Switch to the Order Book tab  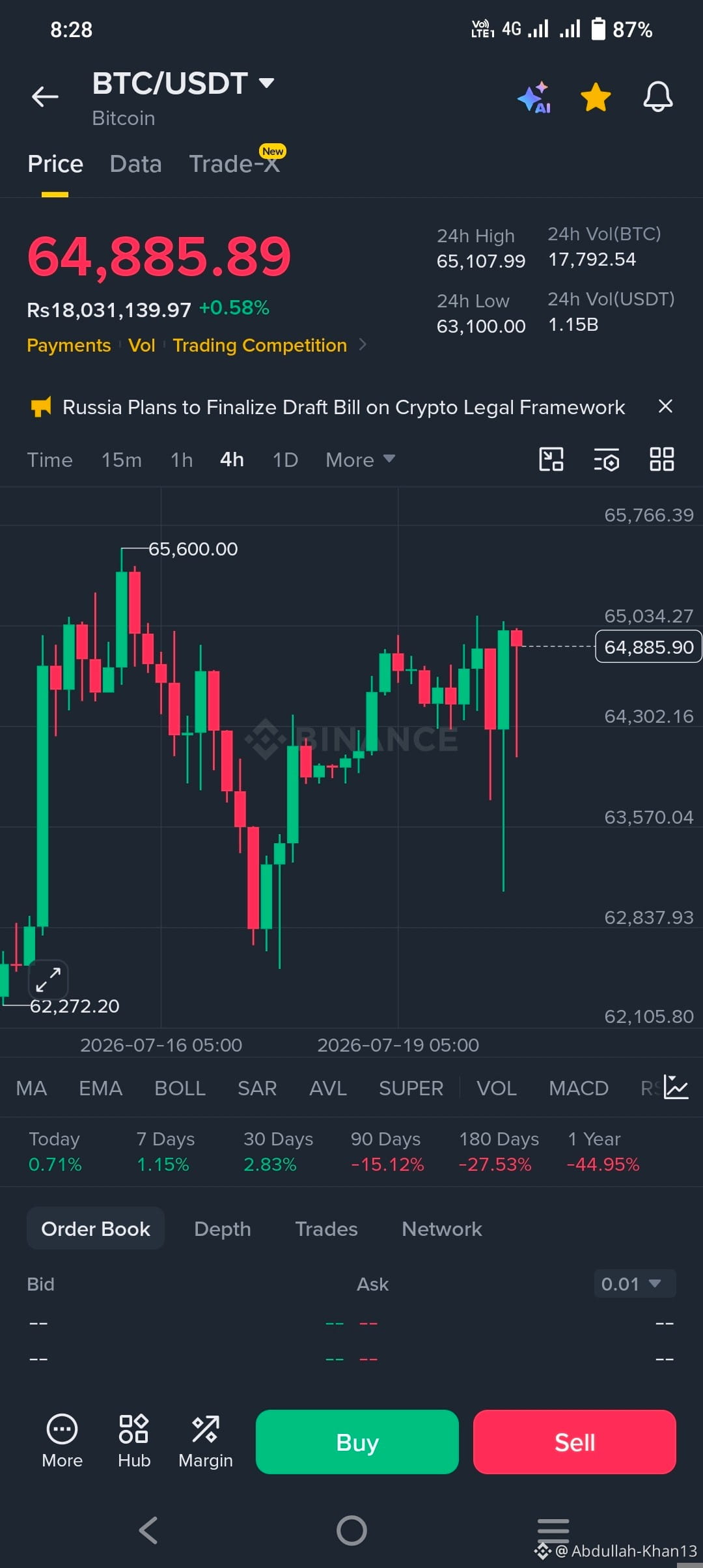point(96,1229)
